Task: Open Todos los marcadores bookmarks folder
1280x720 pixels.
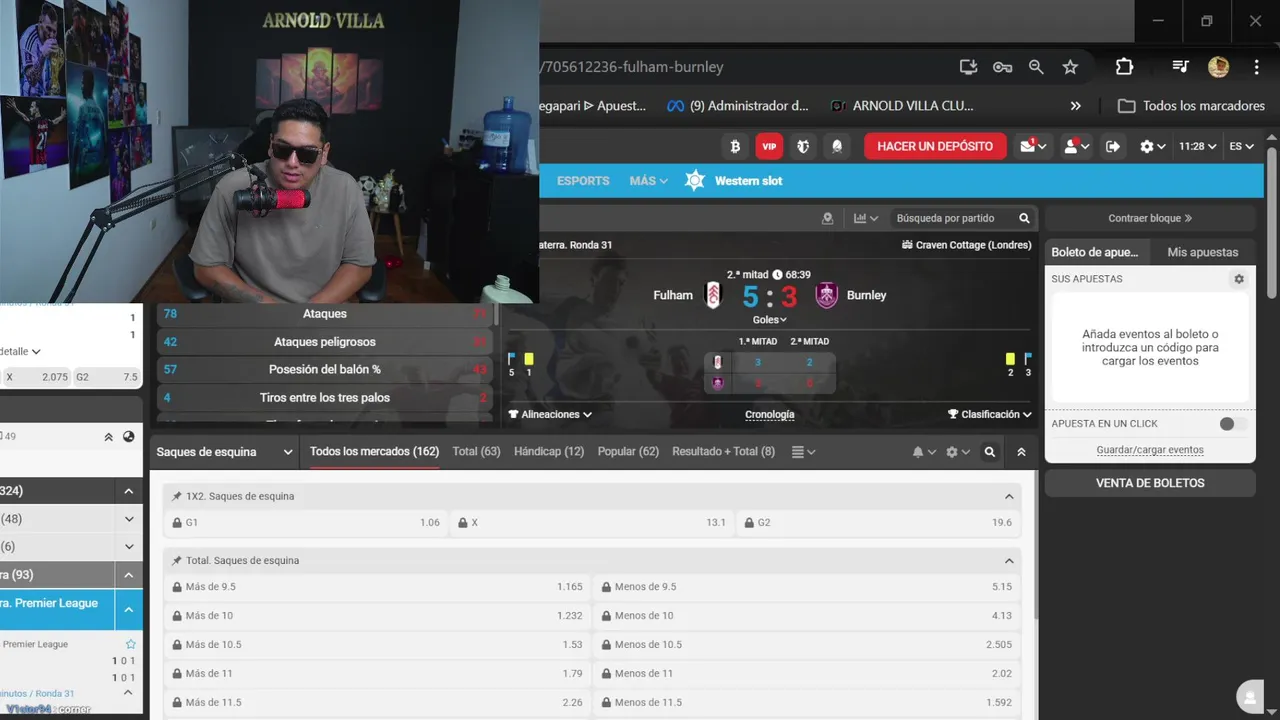Action: tap(1191, 106)
